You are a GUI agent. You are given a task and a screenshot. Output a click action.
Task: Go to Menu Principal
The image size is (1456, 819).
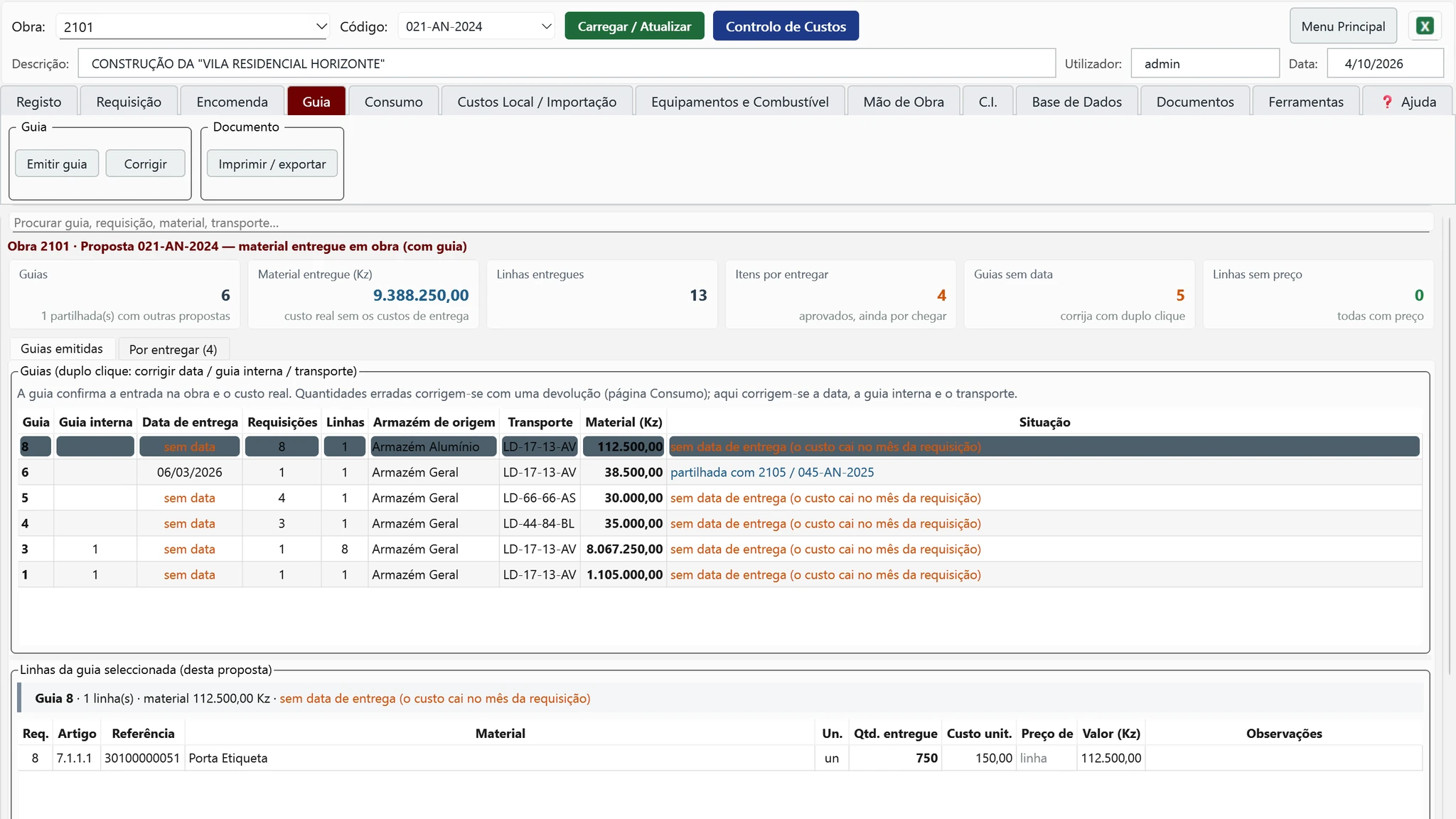coord(1343,26)
